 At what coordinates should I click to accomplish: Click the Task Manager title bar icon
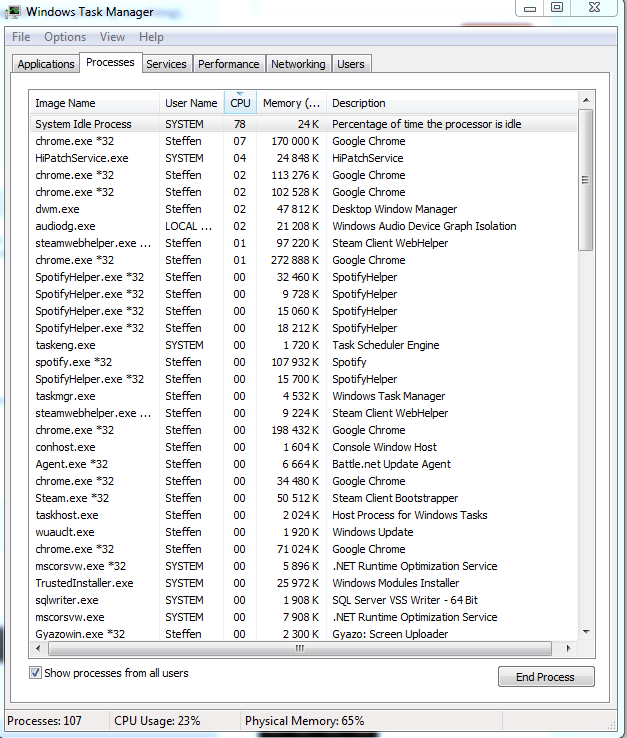pos(13,11)
